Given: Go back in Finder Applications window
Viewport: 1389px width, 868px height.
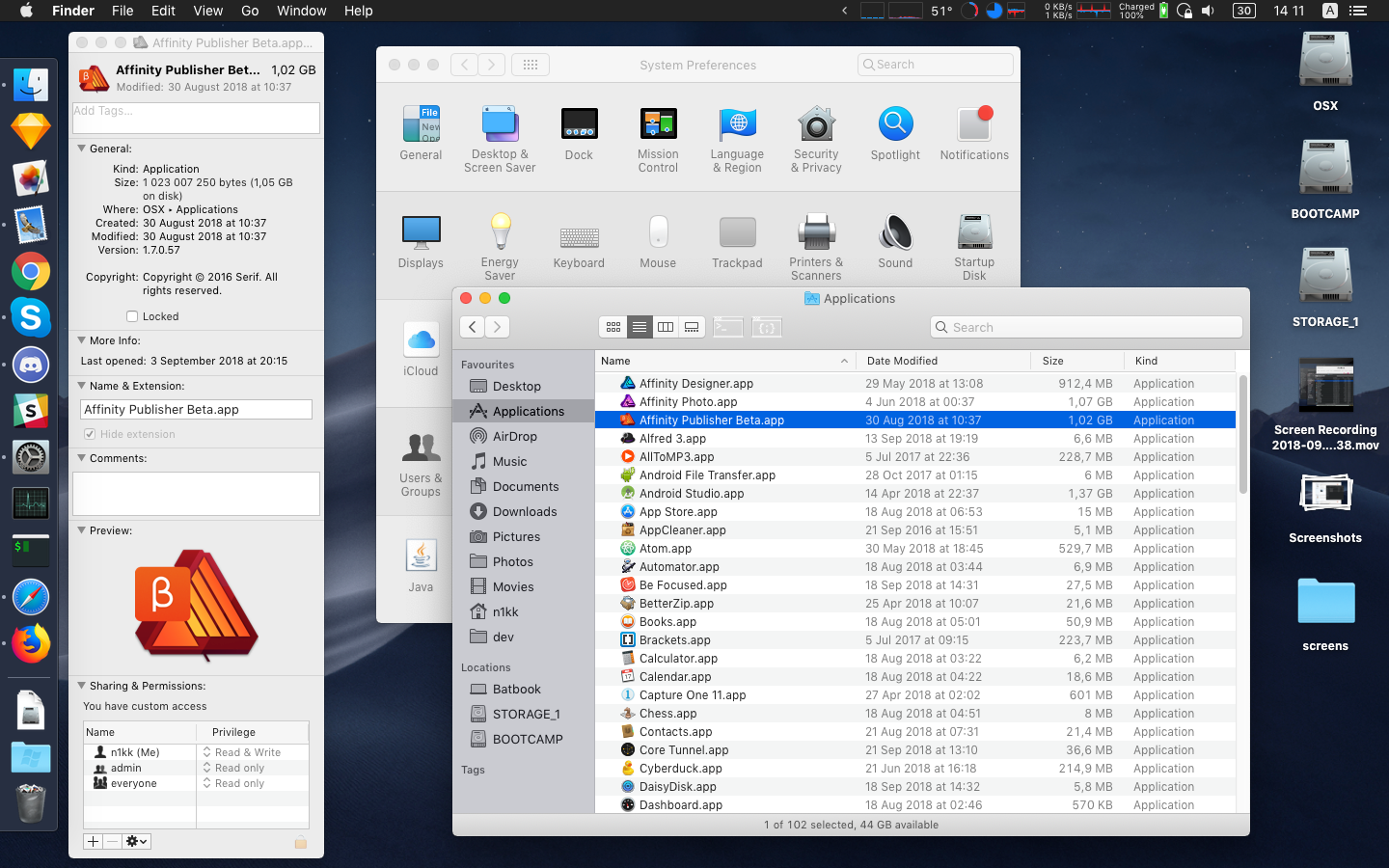Looking at the screenshot, I should pyautogui.click(x=472, y=327).
